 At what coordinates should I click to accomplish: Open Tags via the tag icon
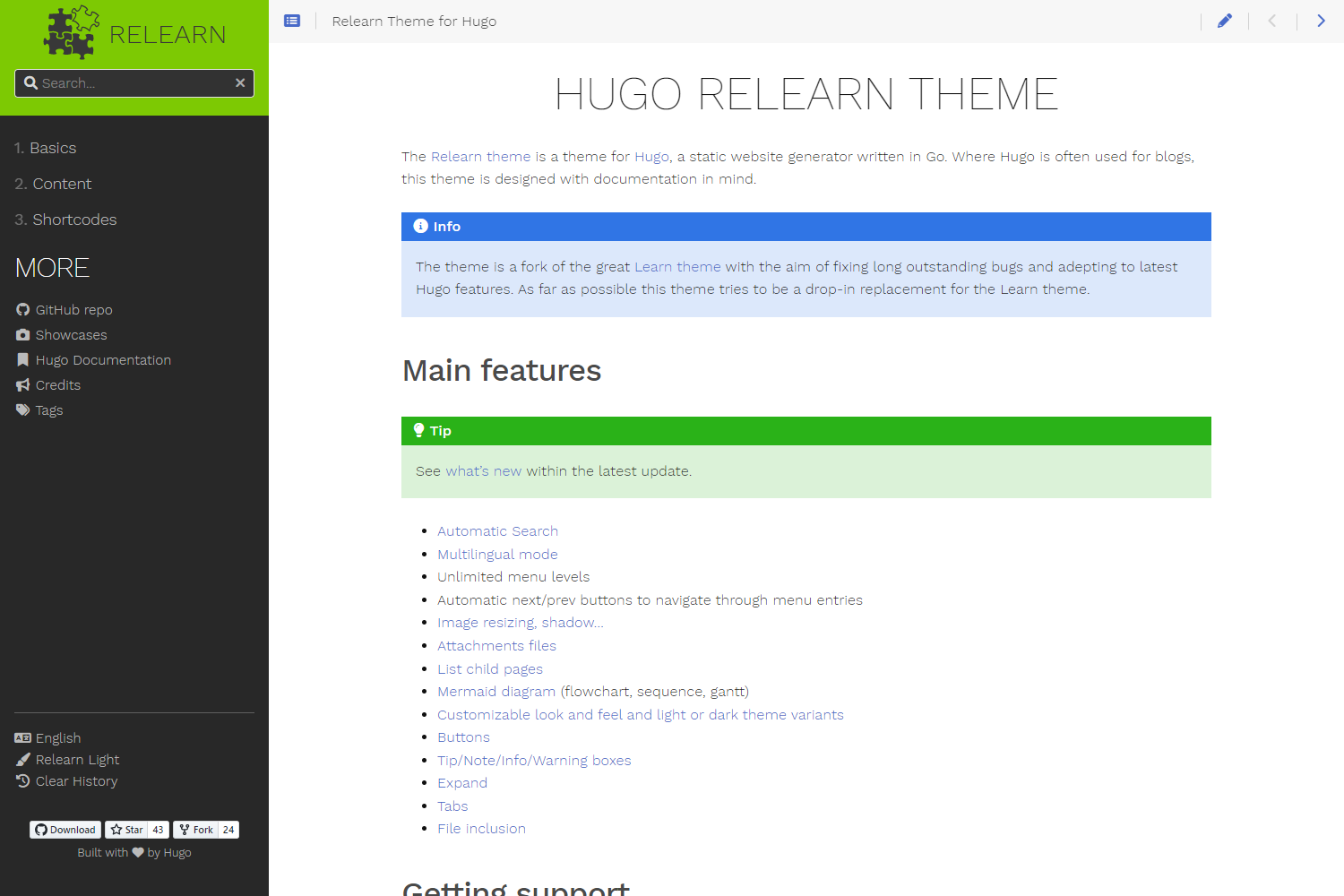point(22,409)
